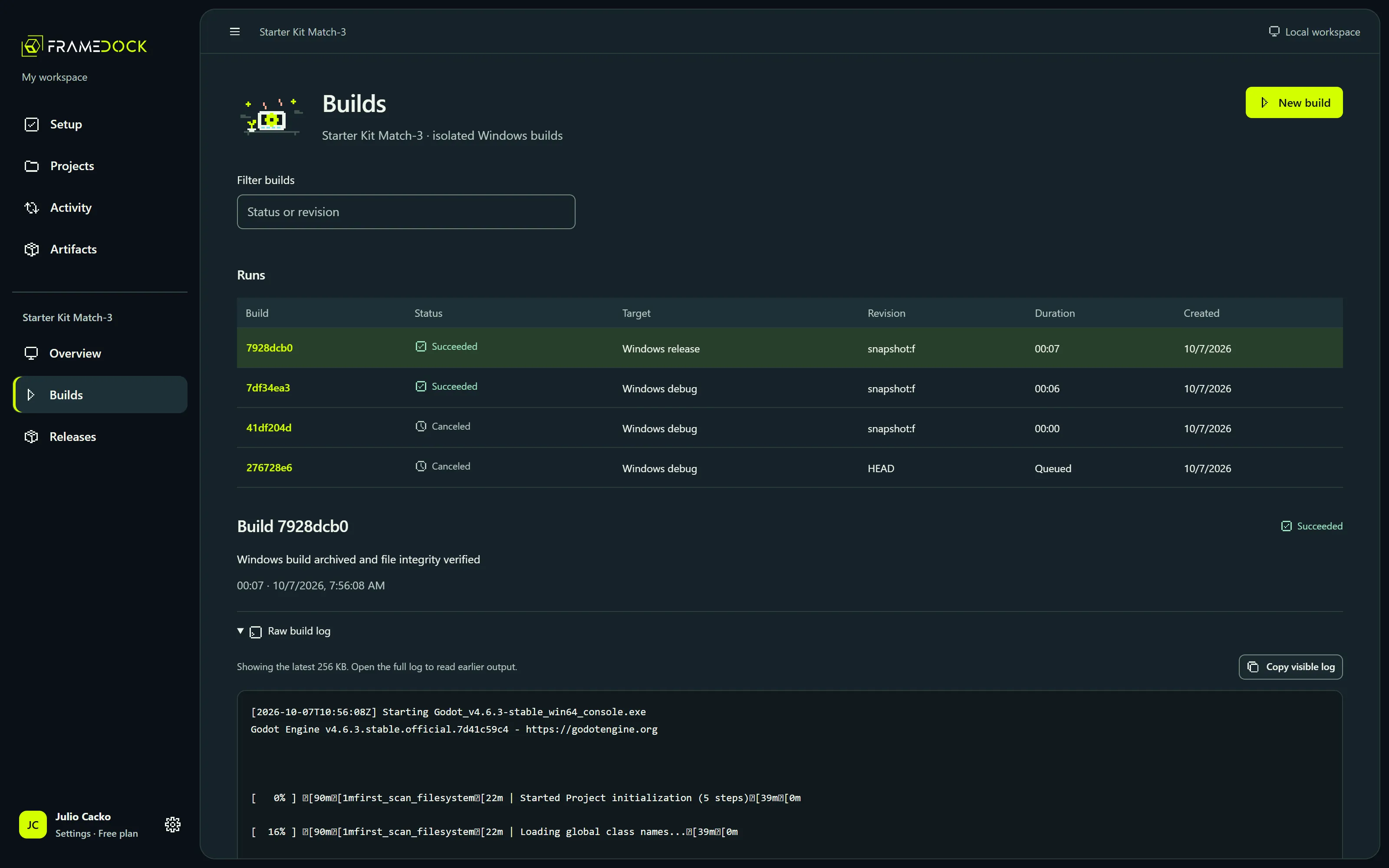The width and height of the screenshot is (1389, 868).
Task: Click the Local workspace monitor icon
Action: pyautogui.click(x=1274, y=32)
